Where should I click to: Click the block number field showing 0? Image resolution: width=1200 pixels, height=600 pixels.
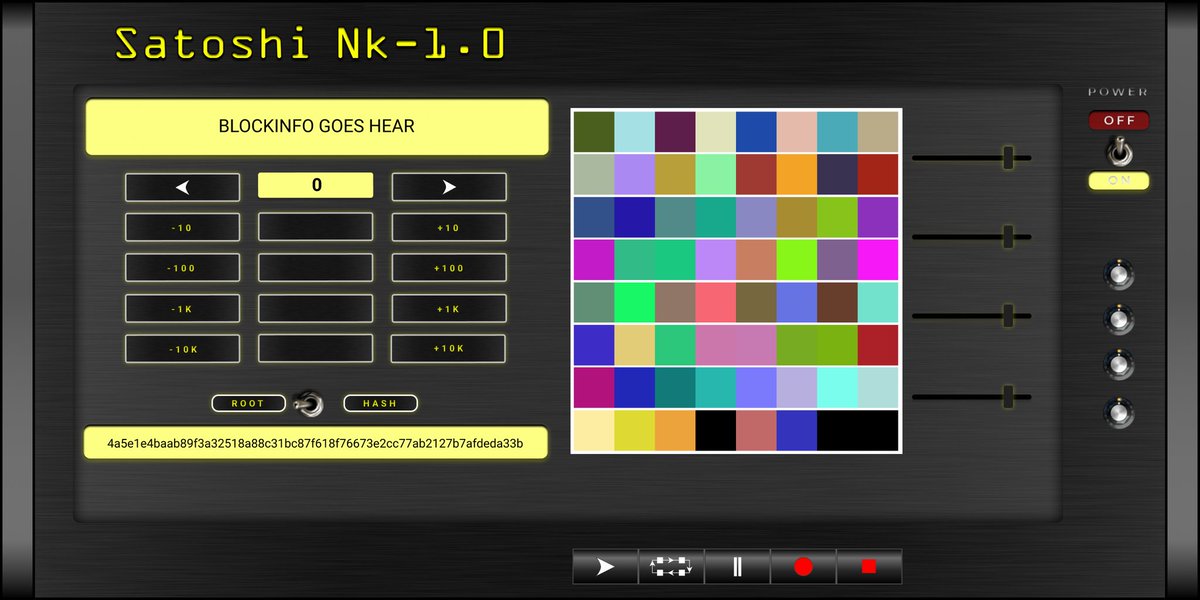pyautogui.click(x=315, y=185)
